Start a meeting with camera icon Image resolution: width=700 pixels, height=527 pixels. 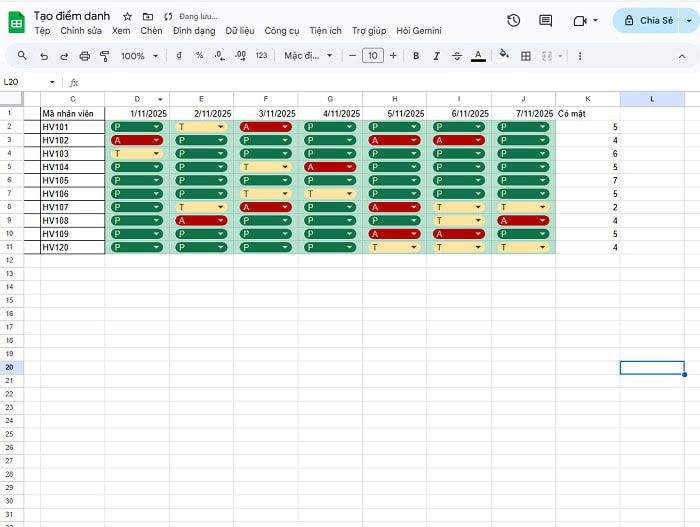click(x=579, y=21)
